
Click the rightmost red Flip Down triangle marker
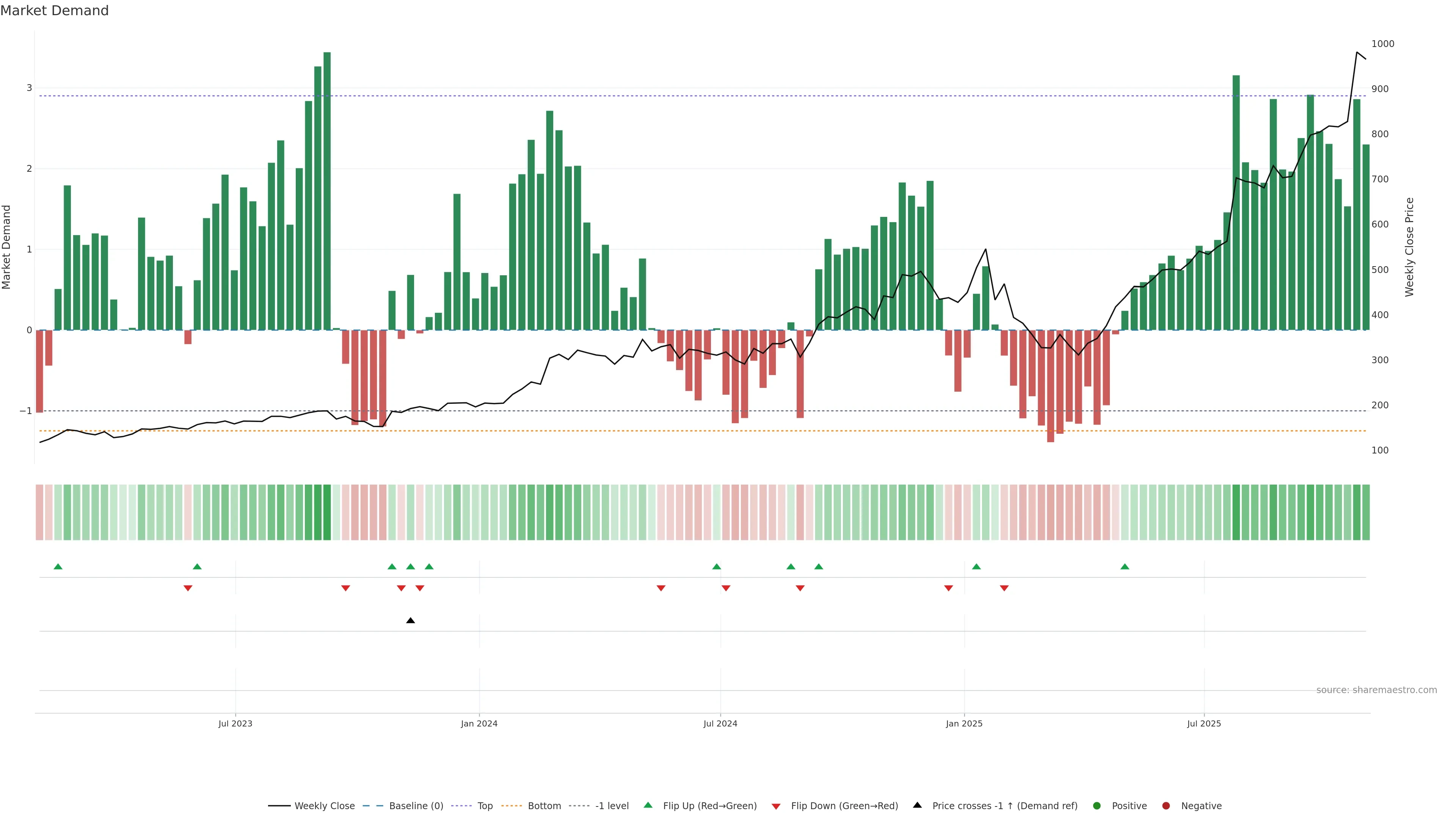click(x=1004, y=588)
